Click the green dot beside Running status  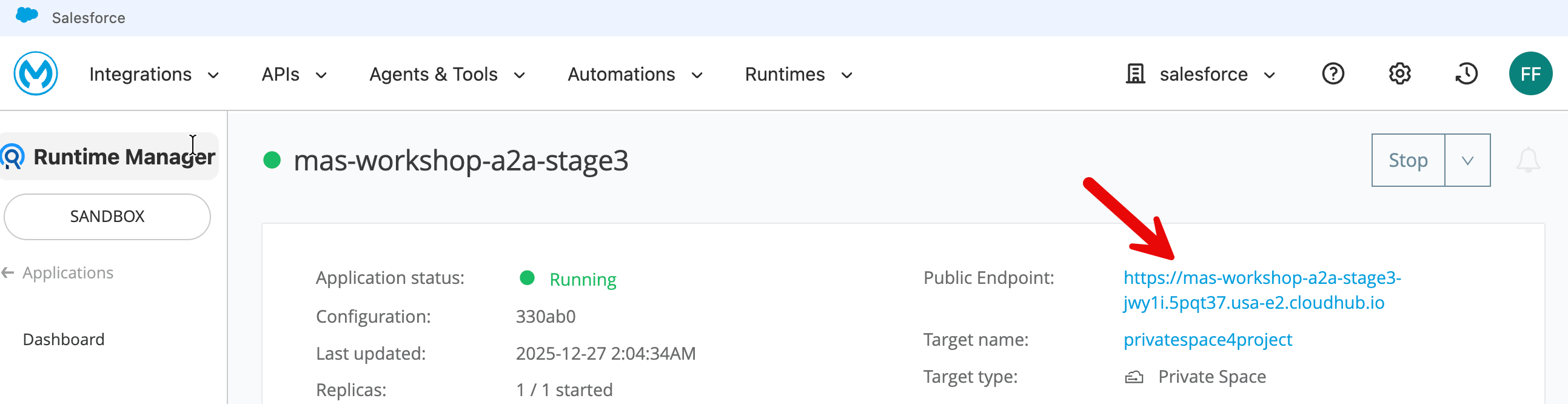pos(527,278)
